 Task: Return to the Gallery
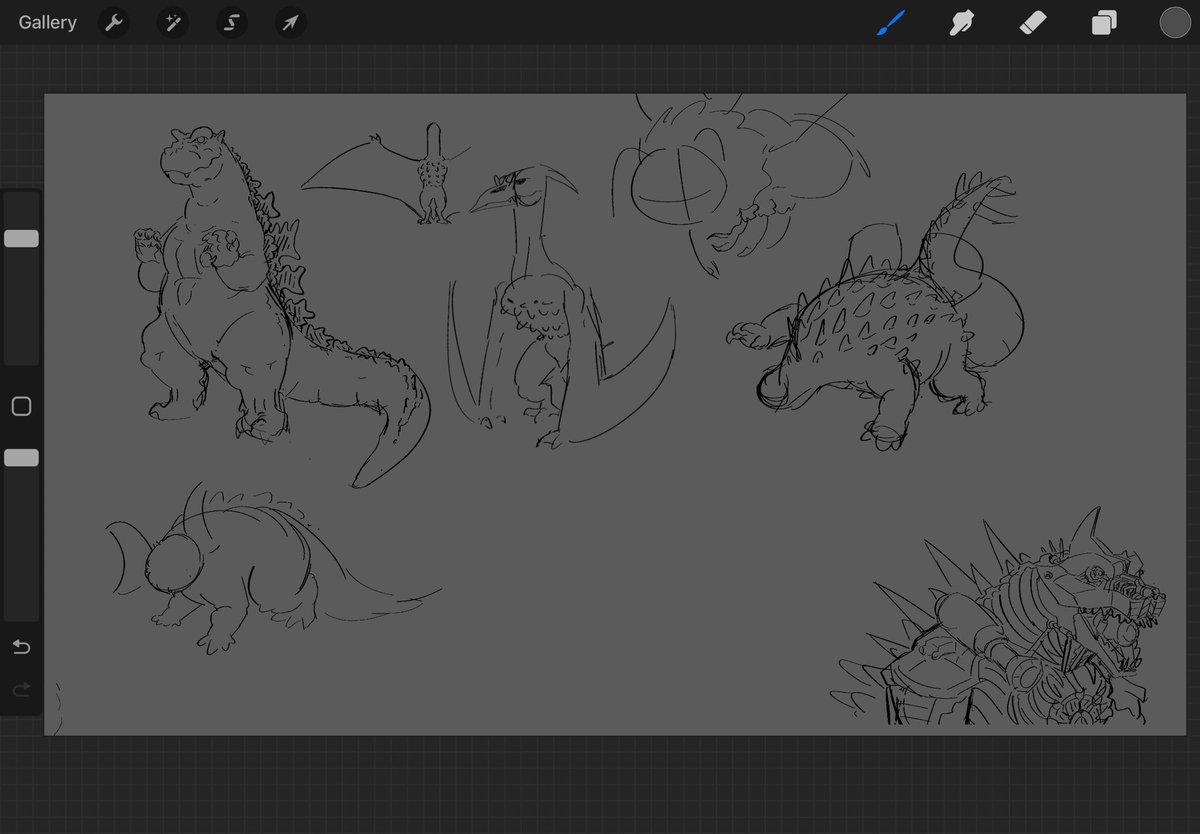pyautogui.click(x=47, y=22)
